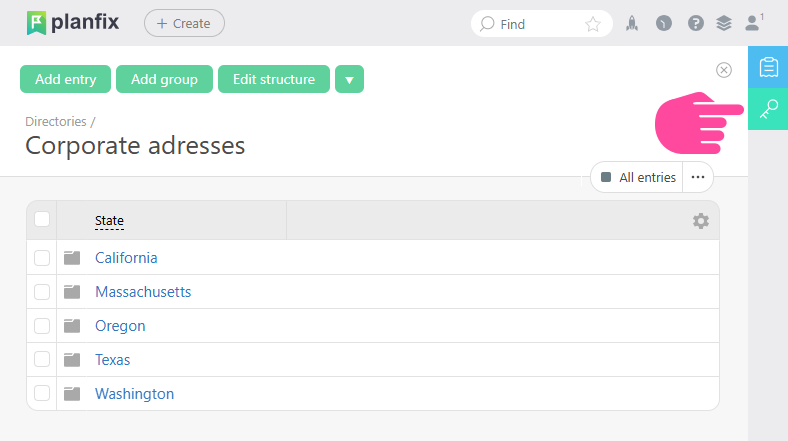Viewport: 788px width, 441px height.
Task: Click the star favorites icon in search
Action: click(593, 24)
